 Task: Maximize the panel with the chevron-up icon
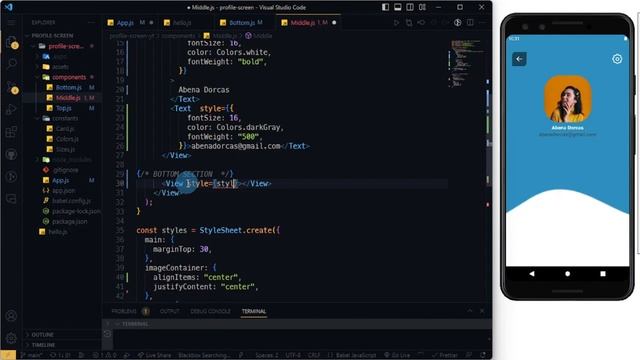point(470,311)
